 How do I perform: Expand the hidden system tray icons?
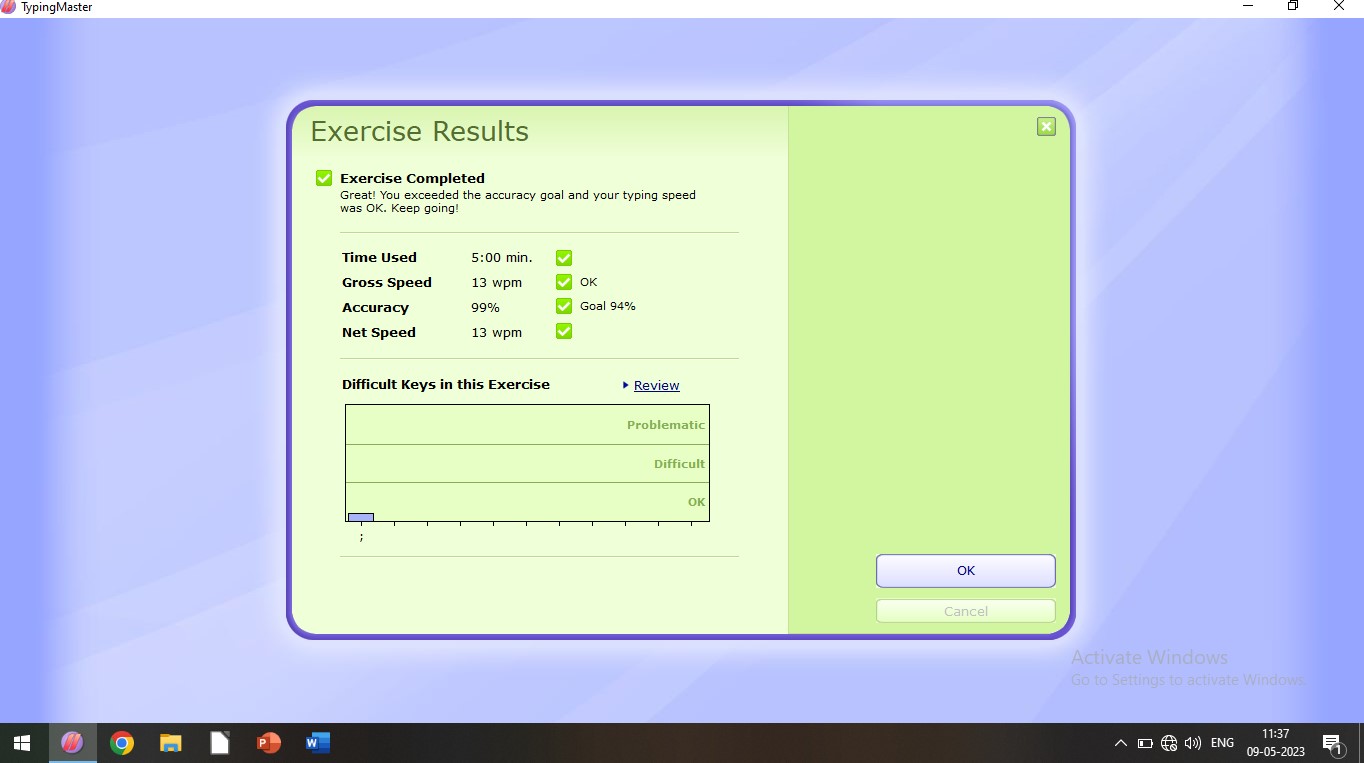coord(1120,743)
